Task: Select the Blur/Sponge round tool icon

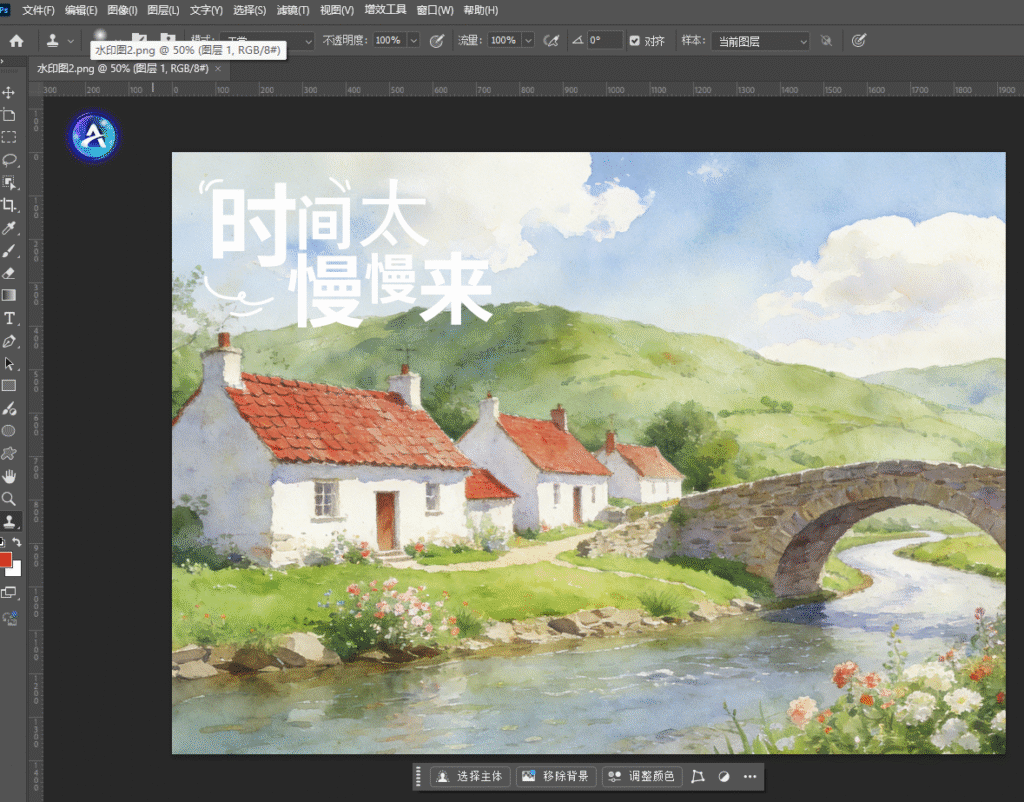Action: click(8, 431)
